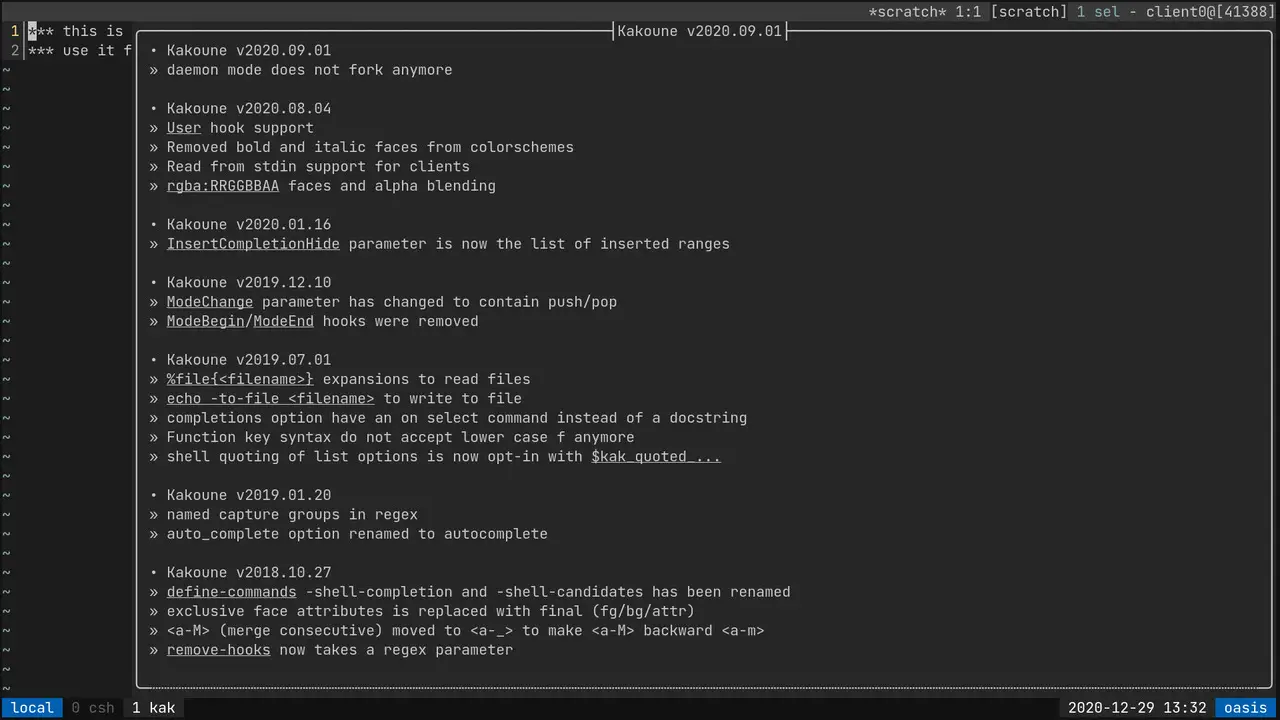Click the '*scratch* 1:1' buffer name in the status line

coord(925,12)
